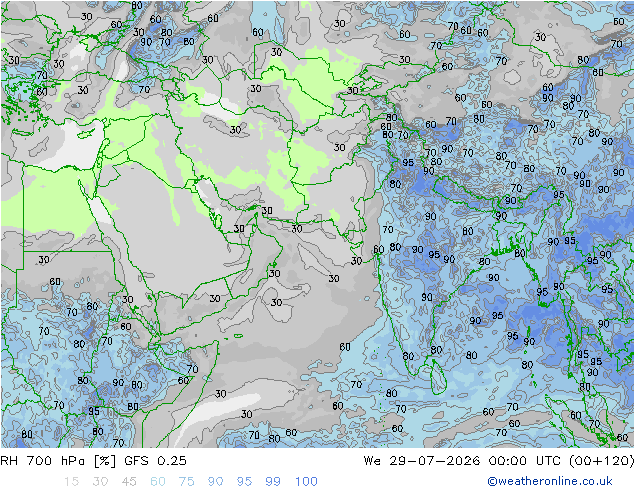This screenshot has height=490, width=634.
Task: Click the forecast date 'We 29-07-2026 00:00 UTC'
Action: click(464, 460)
